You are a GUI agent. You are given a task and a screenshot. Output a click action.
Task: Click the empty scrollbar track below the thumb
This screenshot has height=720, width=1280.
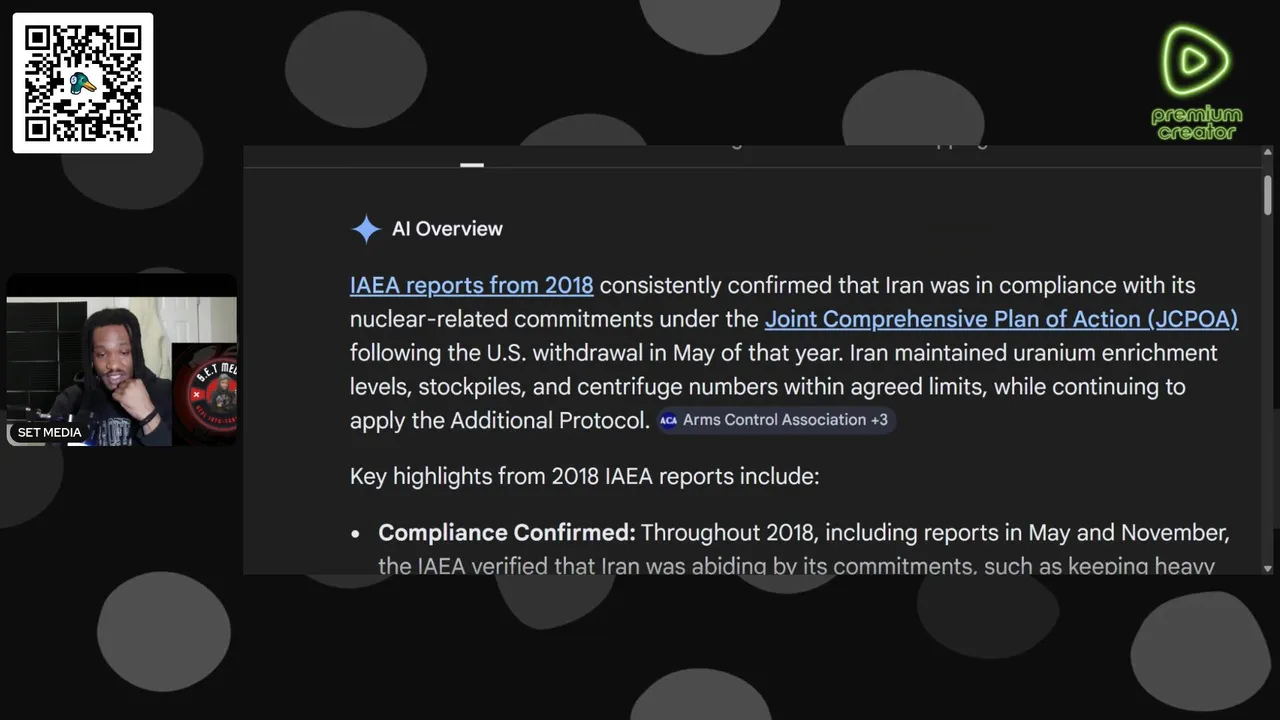click(x=1268, y=400)
